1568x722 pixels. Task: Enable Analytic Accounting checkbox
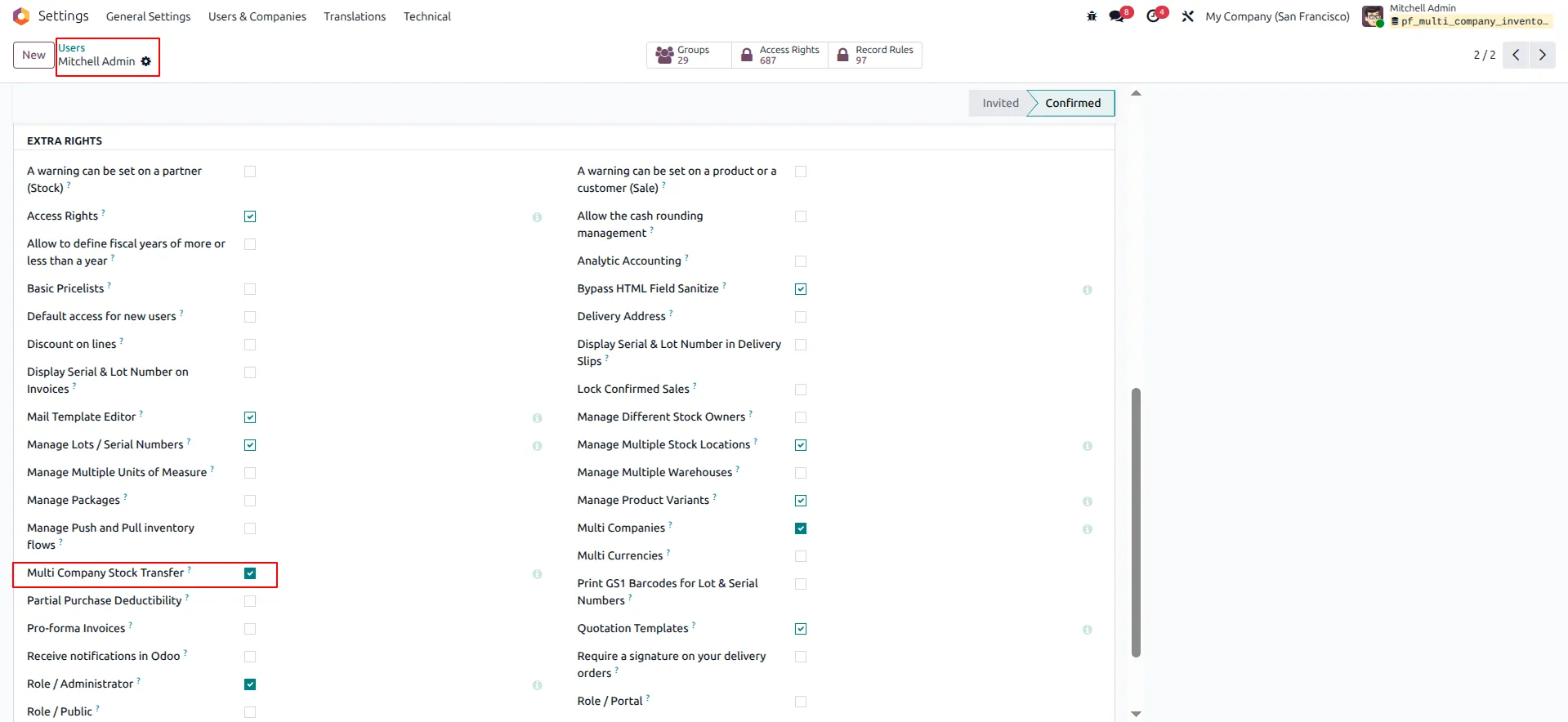801,261
